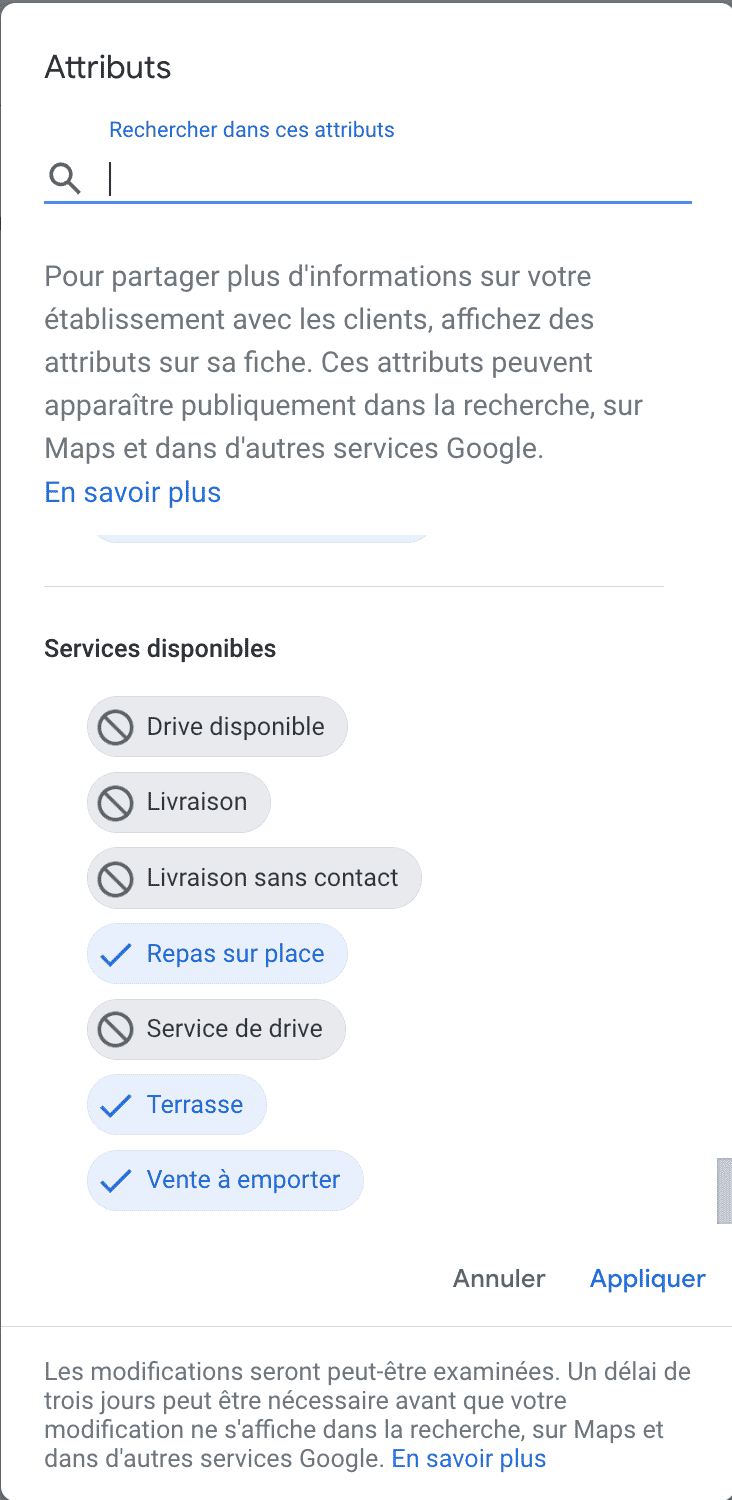The height and width of the screenshot is (1500, 732).
Task: Click the attributes list scrollbar thumb
Action: click(724, 1190)
